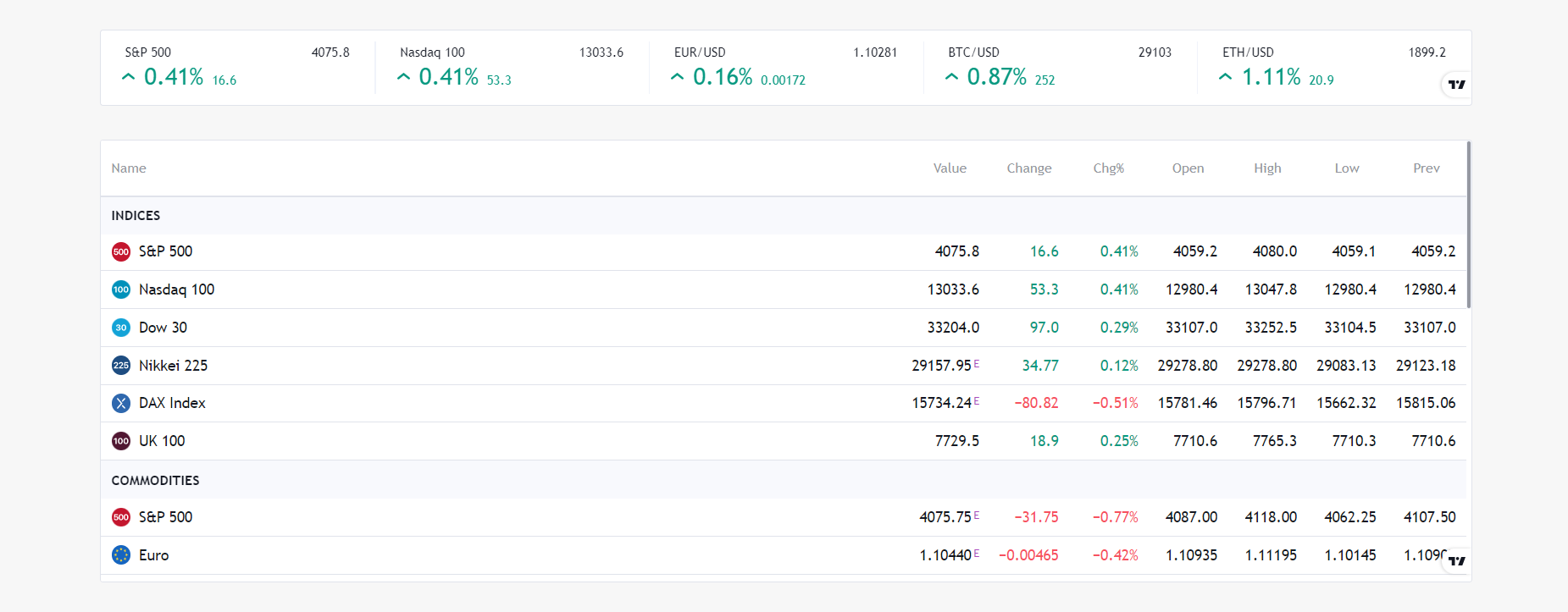Click UK 100 change value 18.9
The image size is (1568, 612).
pos(1044,441)
